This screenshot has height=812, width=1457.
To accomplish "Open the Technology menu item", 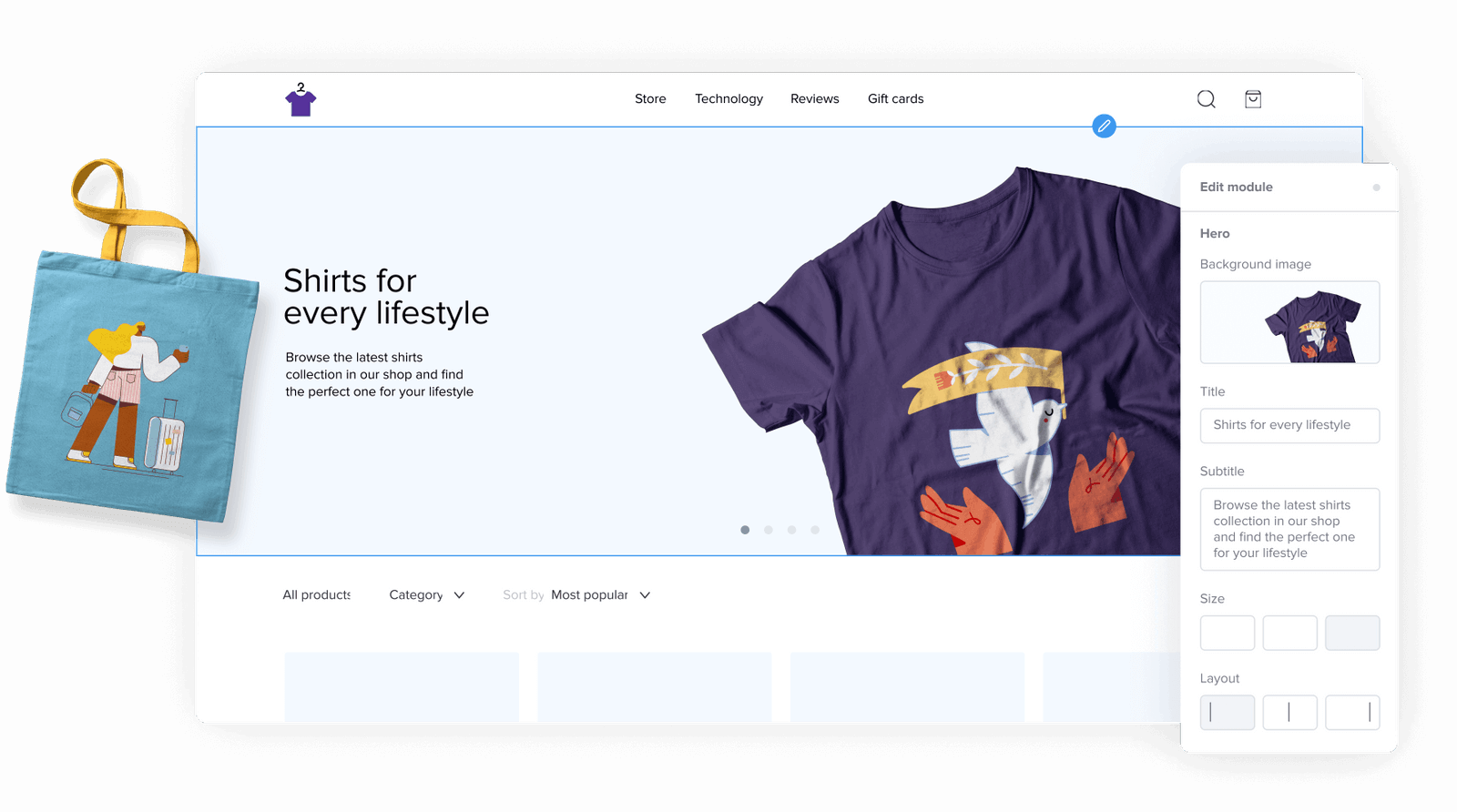I will [x=728, y=99].
